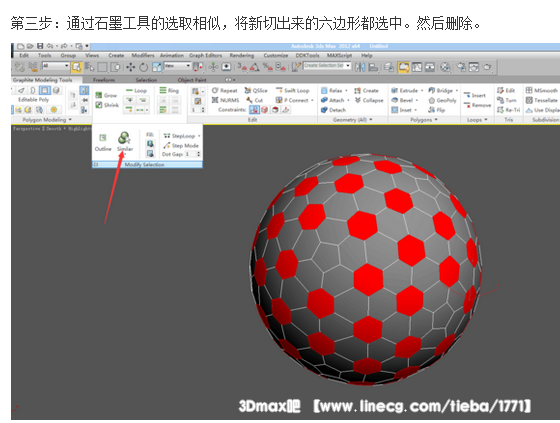Toggle the Polygon sub-object level
The height and width of the screenshot is (423, 560).
[45, 90]
